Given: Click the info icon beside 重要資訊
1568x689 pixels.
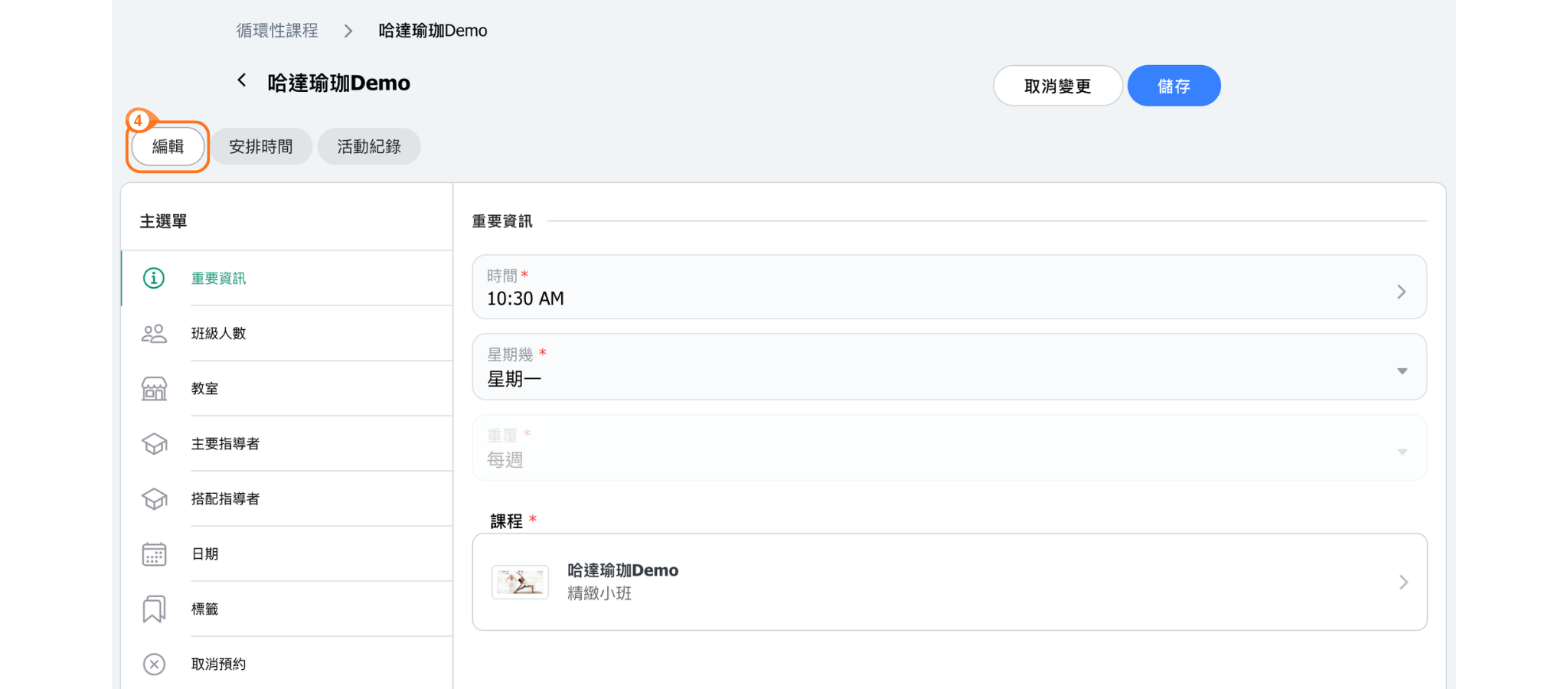Looking at the screenshot, I should pos(154,278).
